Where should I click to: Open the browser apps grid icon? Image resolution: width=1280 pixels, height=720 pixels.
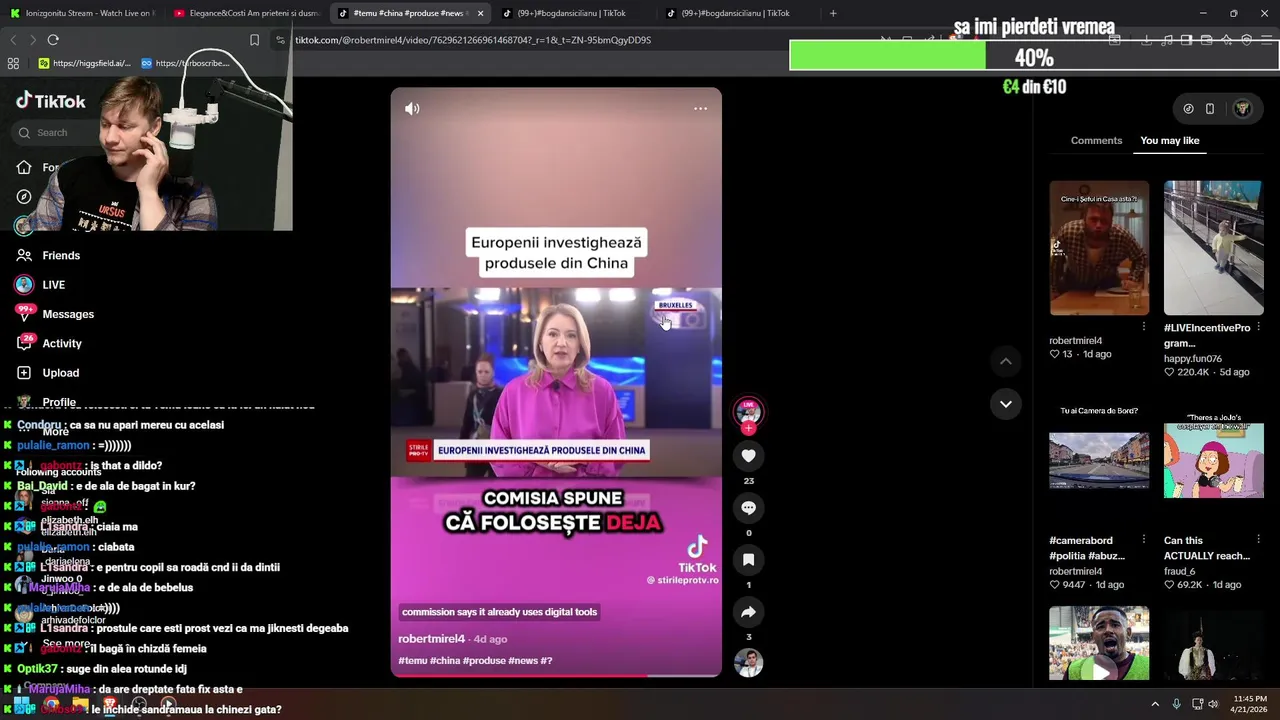[x=13, y=63]
